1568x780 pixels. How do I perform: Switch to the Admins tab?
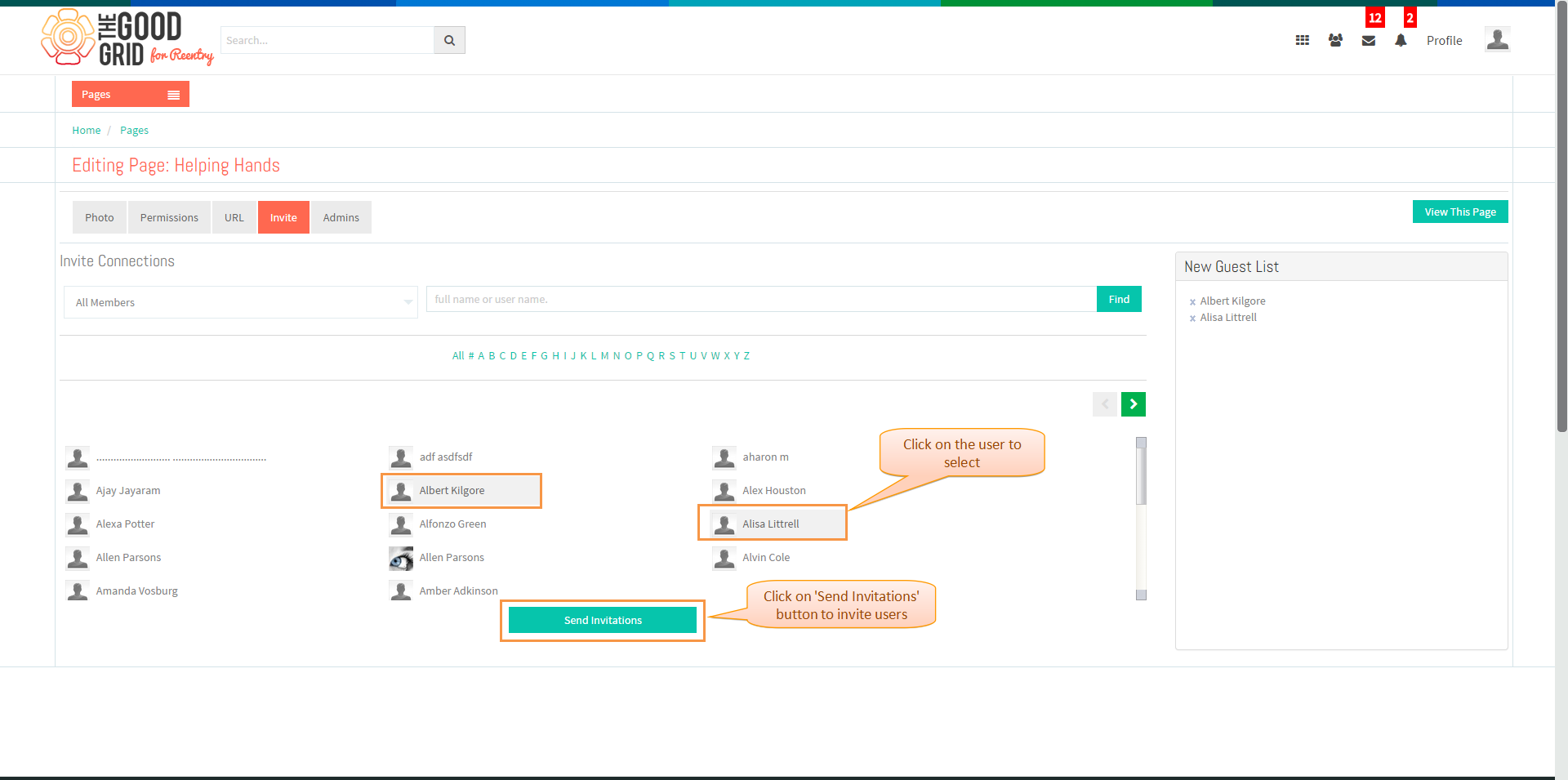coord(341,217)
